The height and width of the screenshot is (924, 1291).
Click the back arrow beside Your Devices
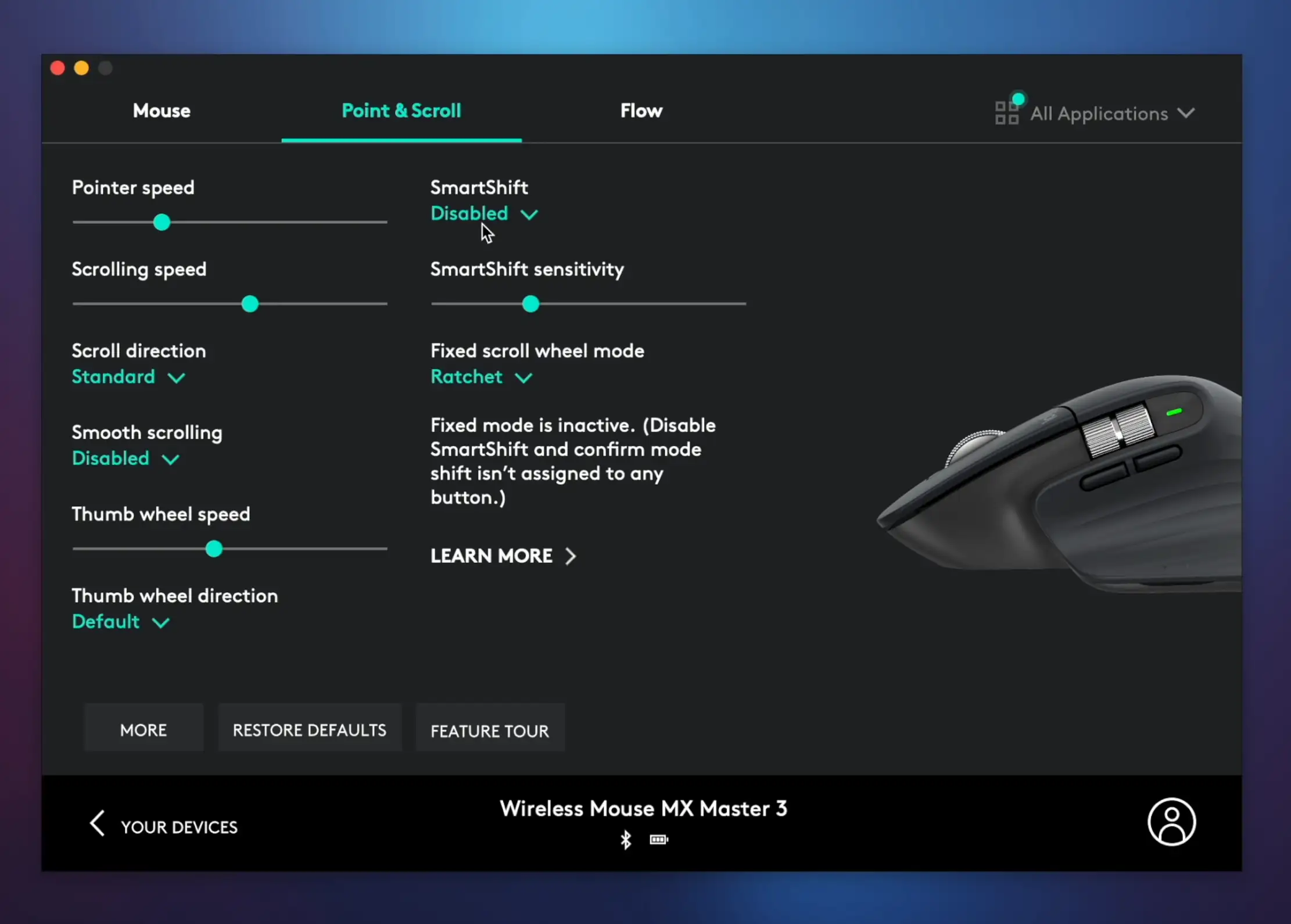tap(97, 823)
